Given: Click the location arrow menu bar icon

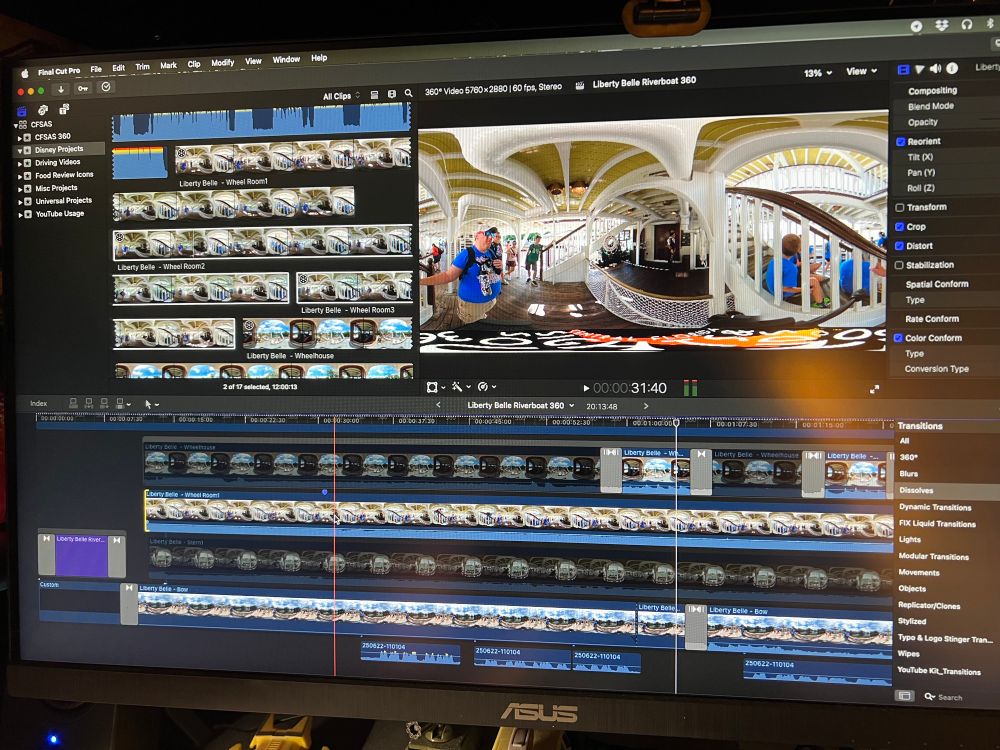Looking at the screenshot, I should (x=916, y=26).
